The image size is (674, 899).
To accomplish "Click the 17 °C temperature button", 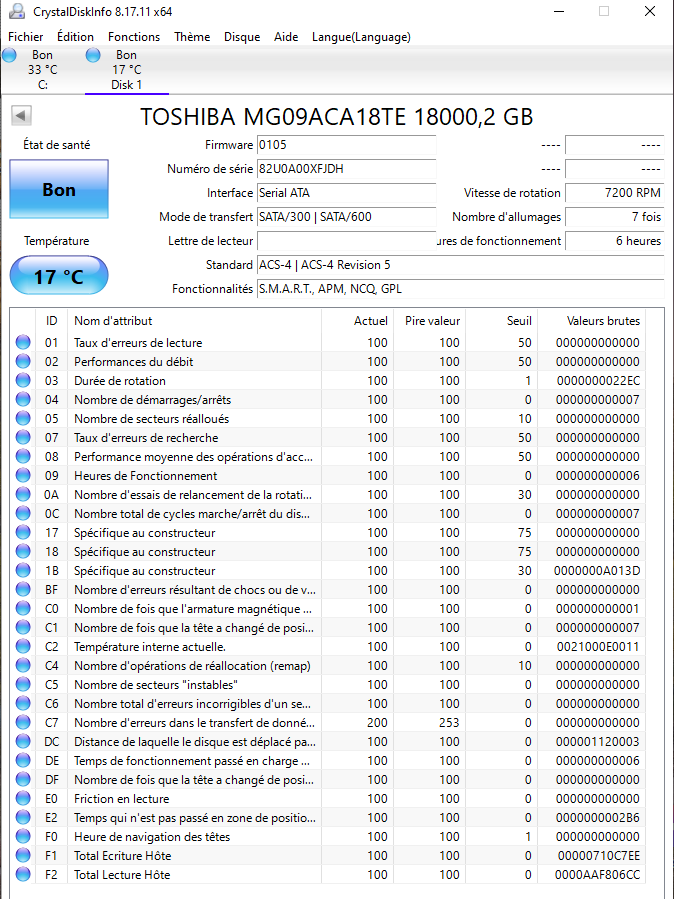I will pyautogui.click(x=59, y=276).
